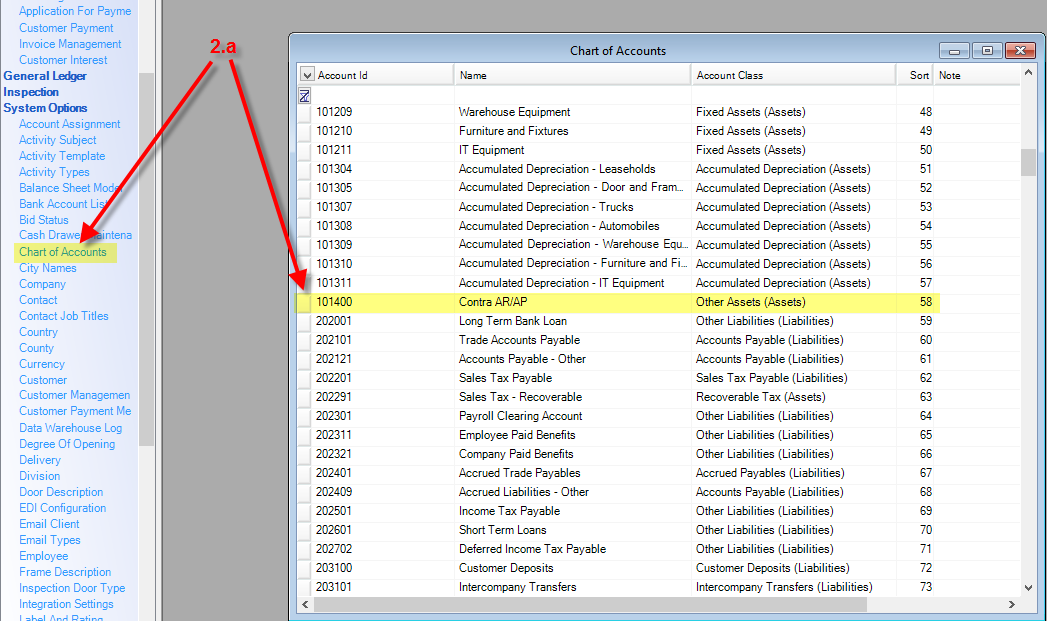Click the horizontal scrollbar right arrow
Viewport: 1047px width, 621px height.
1012,605
